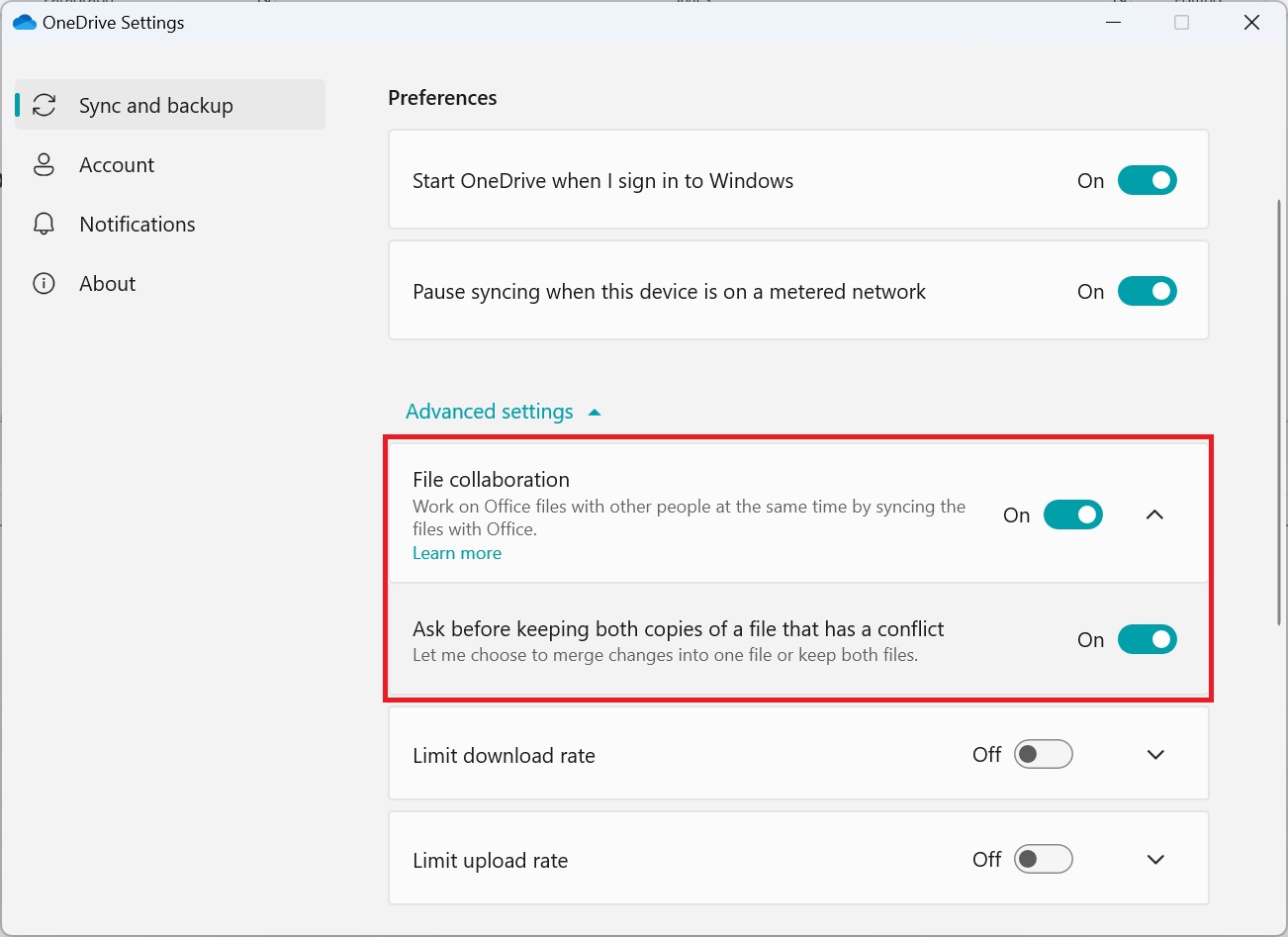Click 'Pause syncing when this device' label
The image size is (1288, 937).
(669, 292)
